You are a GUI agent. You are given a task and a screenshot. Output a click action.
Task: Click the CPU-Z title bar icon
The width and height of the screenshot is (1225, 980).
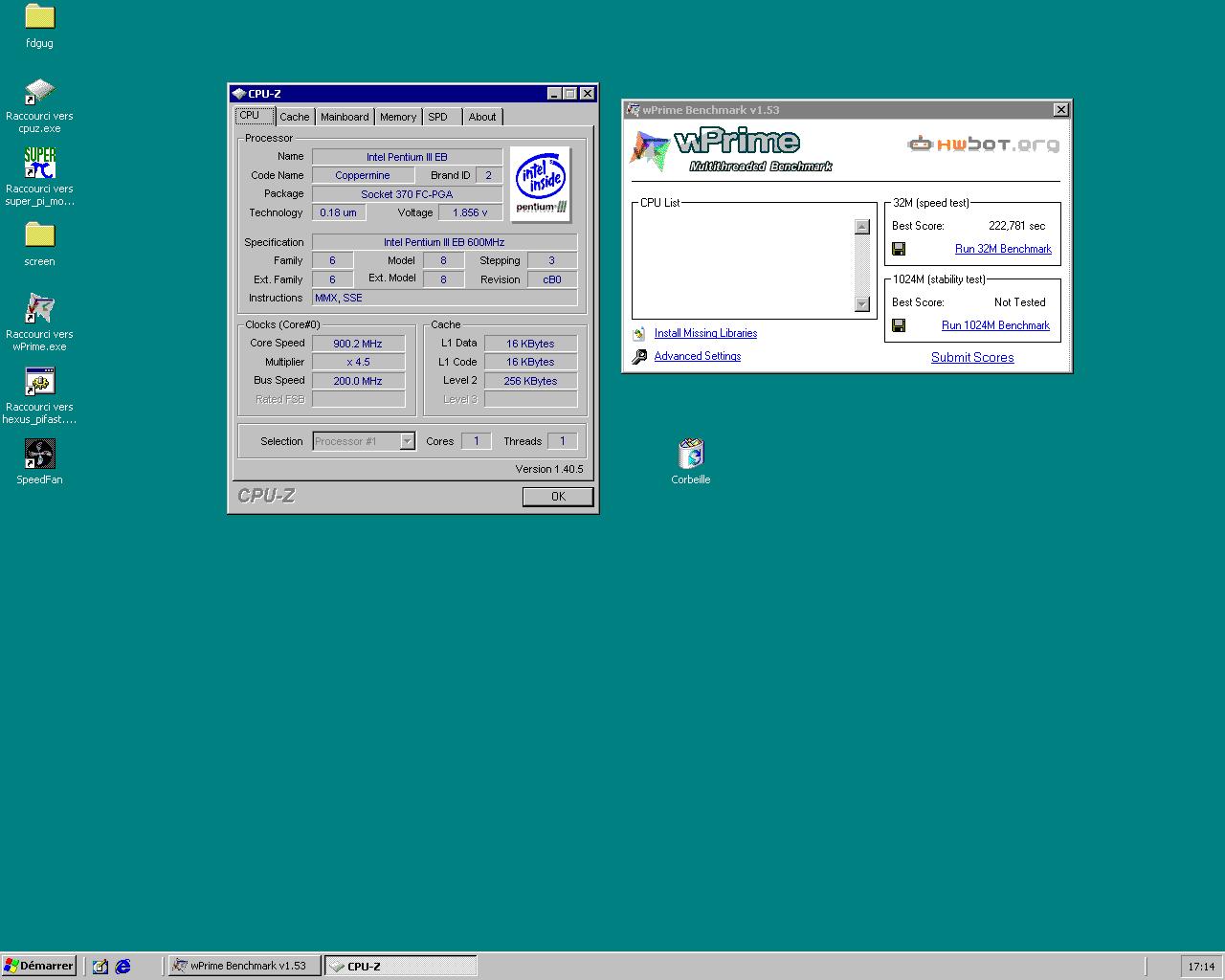click(238, 94)
